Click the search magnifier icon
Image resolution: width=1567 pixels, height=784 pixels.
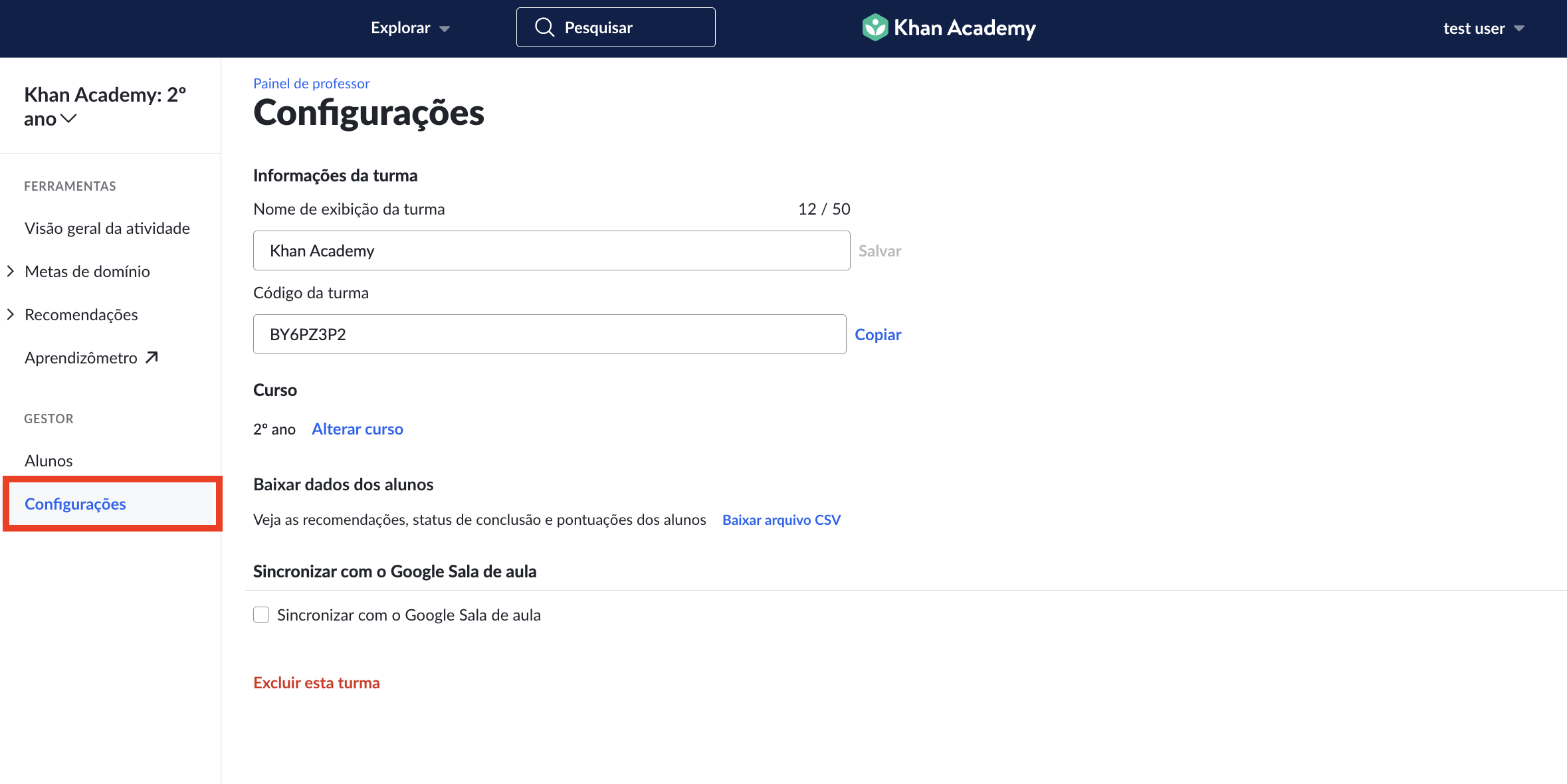(x=545, y=27)
